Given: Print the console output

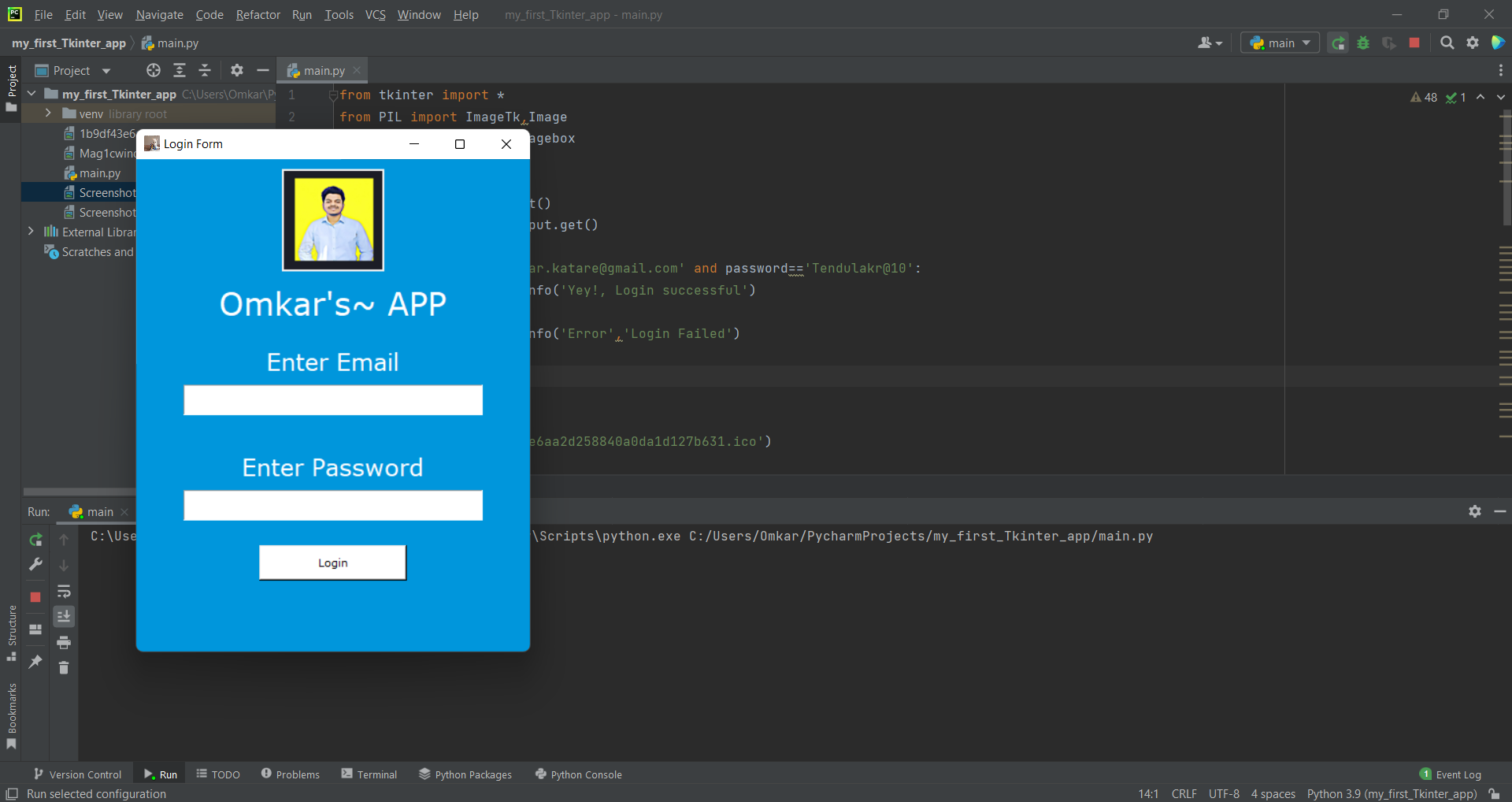Looking at the screenshot, I should pos(64,642).
